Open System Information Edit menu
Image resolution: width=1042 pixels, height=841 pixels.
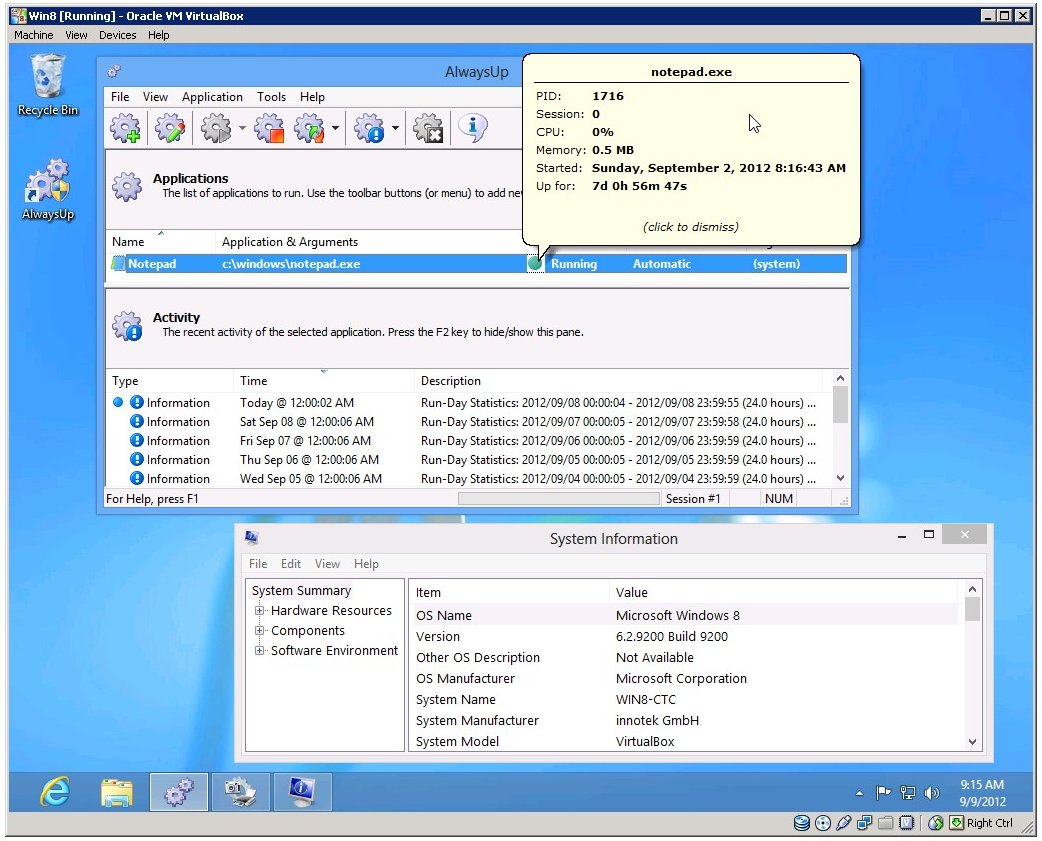pyautogui.click(x=290, y=564)
